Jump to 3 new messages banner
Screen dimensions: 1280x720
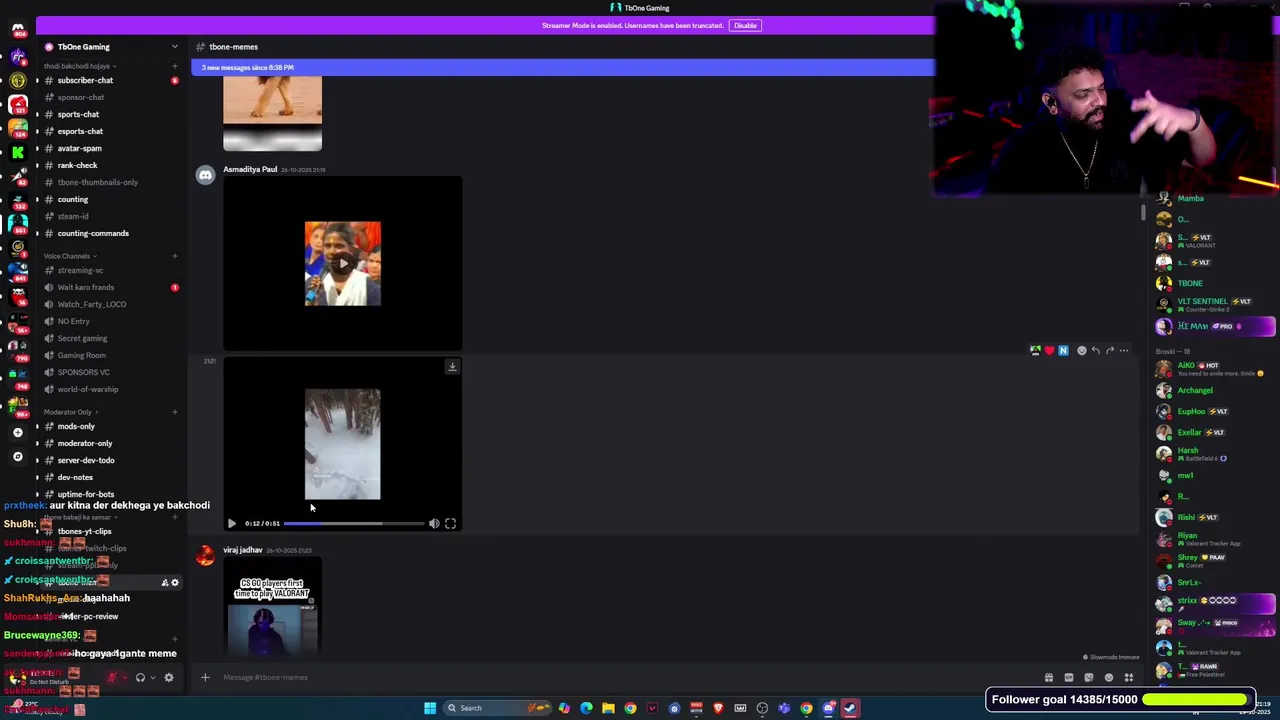click(563, 67)
